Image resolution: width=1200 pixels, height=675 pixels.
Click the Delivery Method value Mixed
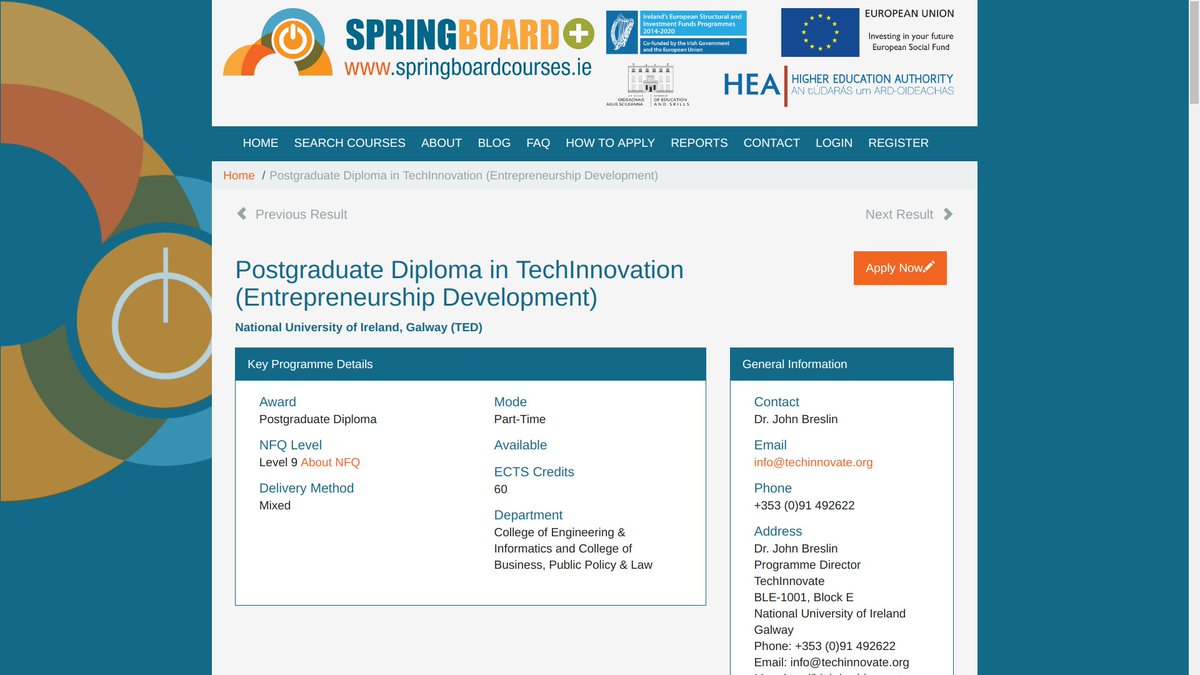(275, 505)
